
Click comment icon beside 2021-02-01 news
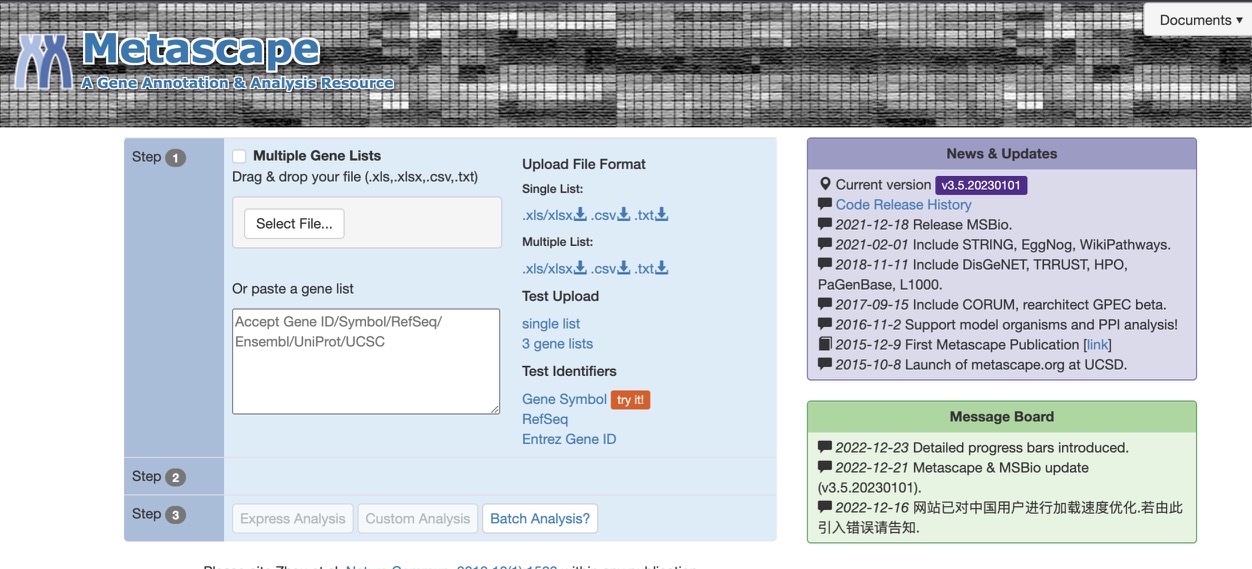pos(825,244)
